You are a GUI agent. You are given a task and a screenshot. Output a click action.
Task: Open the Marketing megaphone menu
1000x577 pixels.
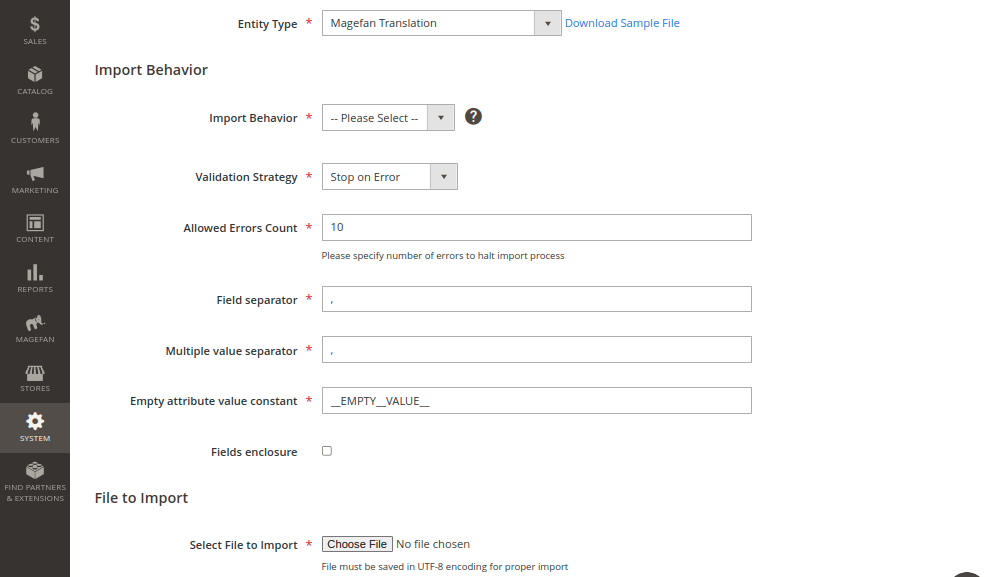(34, 179)
